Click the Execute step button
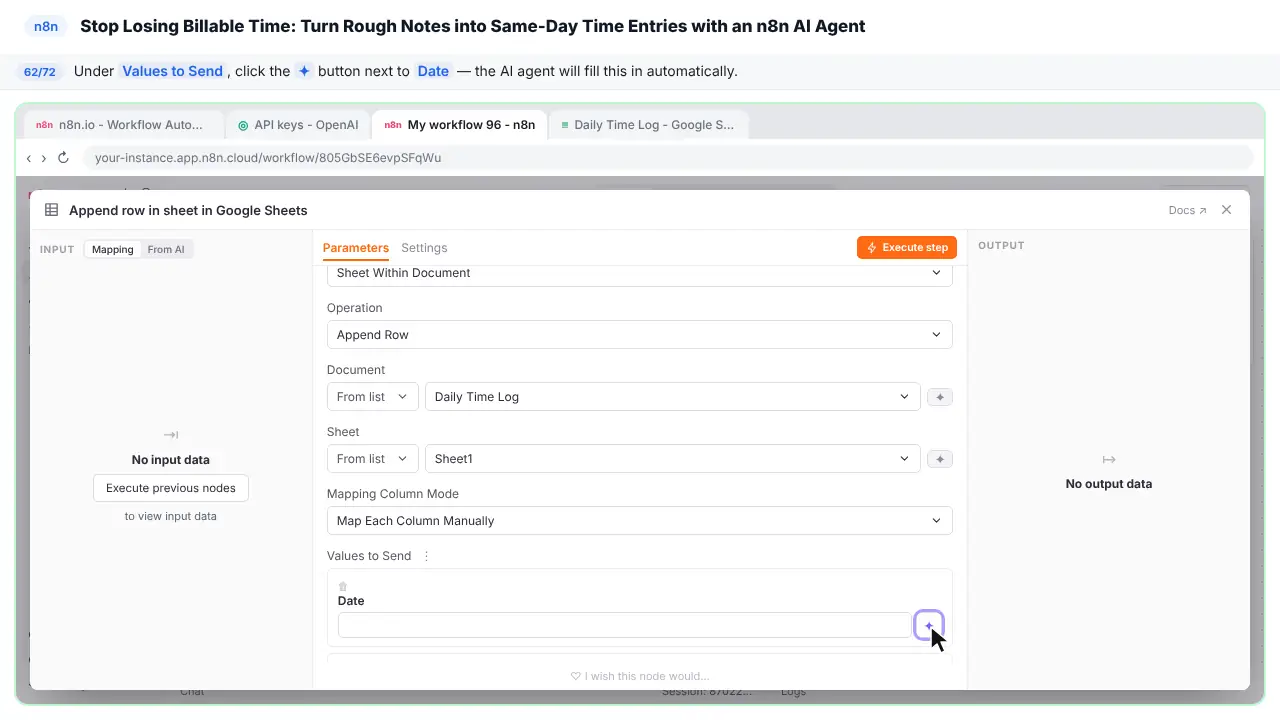This screenshot has width=1280, height=720. point(907,248)
